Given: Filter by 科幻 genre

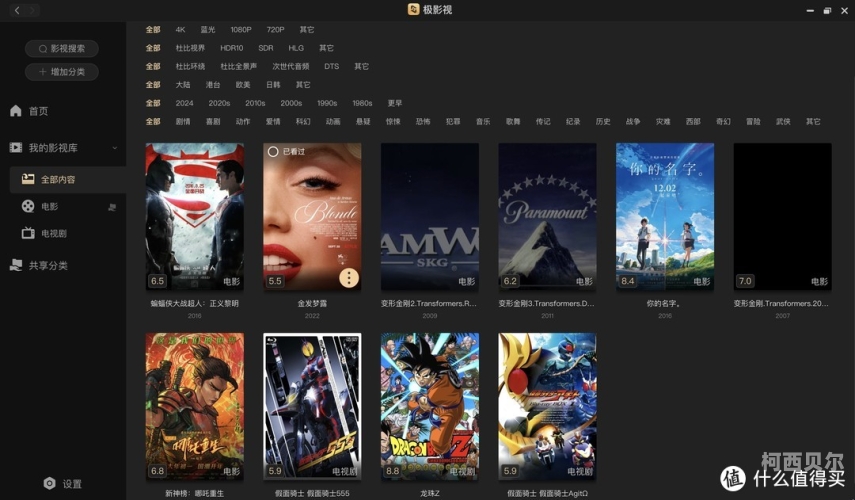Looking at the screenshot, I should (303, 122).
